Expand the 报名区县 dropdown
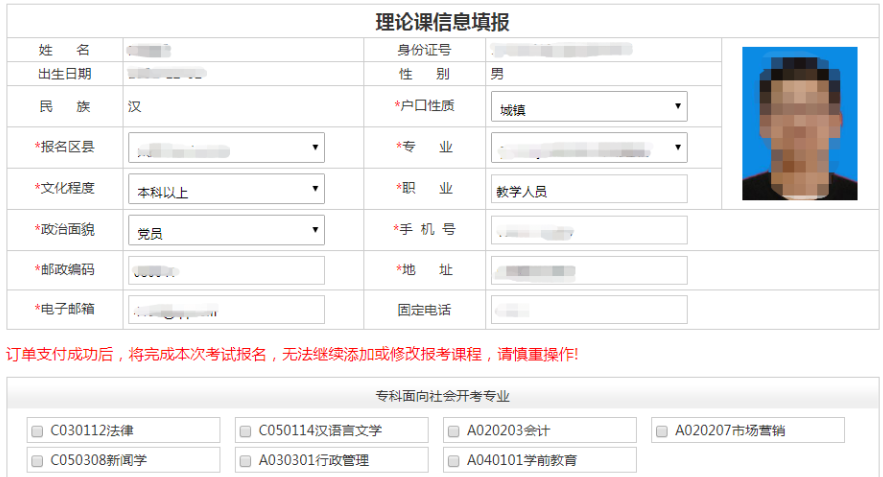 (x=226, y=148)
